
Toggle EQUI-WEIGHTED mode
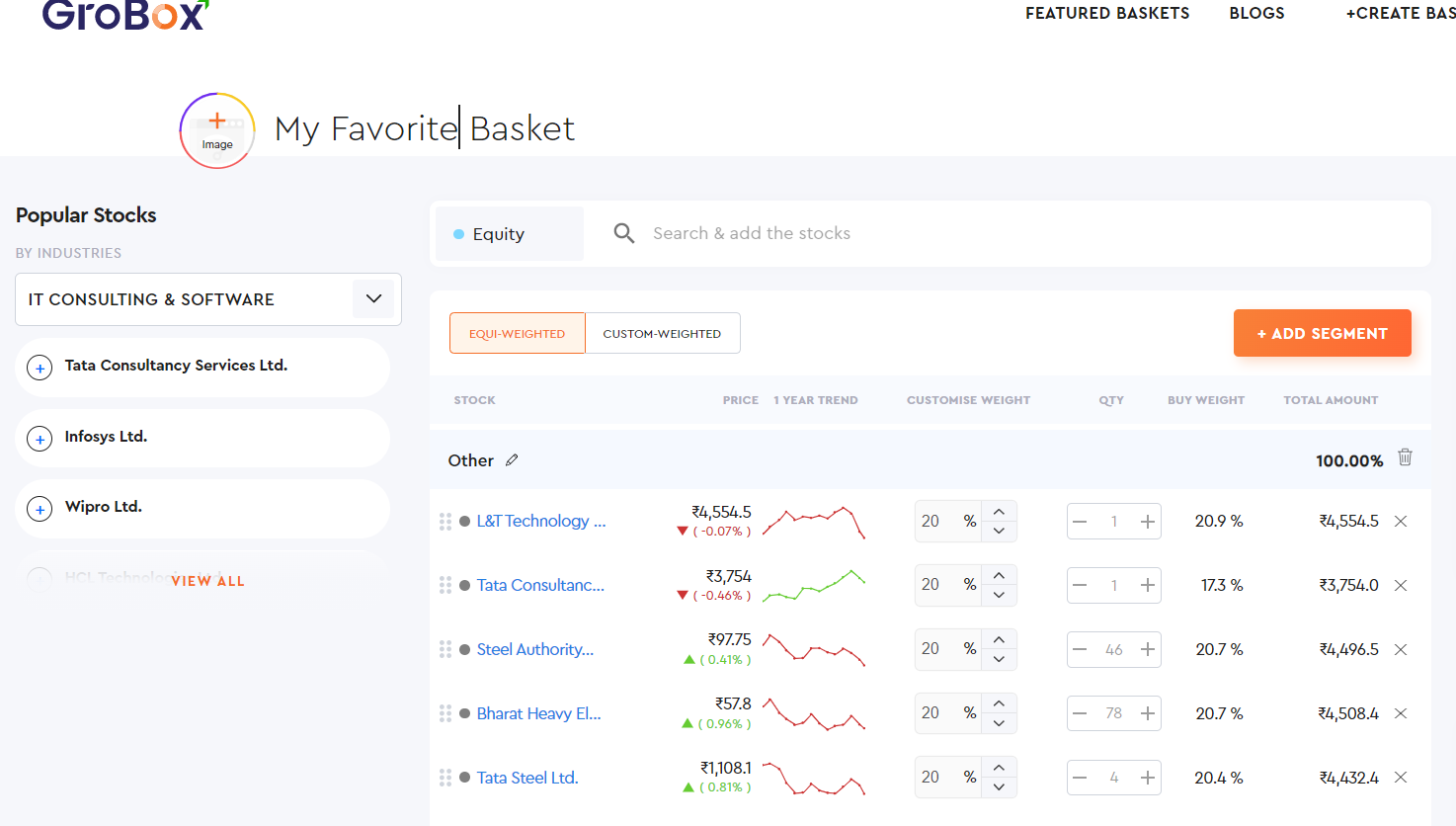click(517, 333)
